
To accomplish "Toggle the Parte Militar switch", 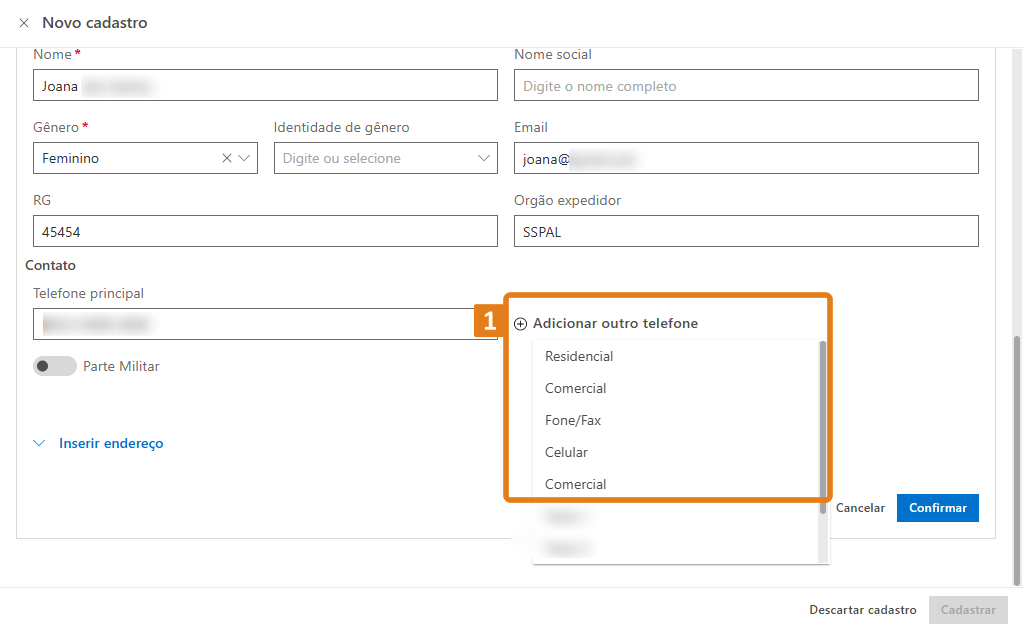I will [54, 366].
